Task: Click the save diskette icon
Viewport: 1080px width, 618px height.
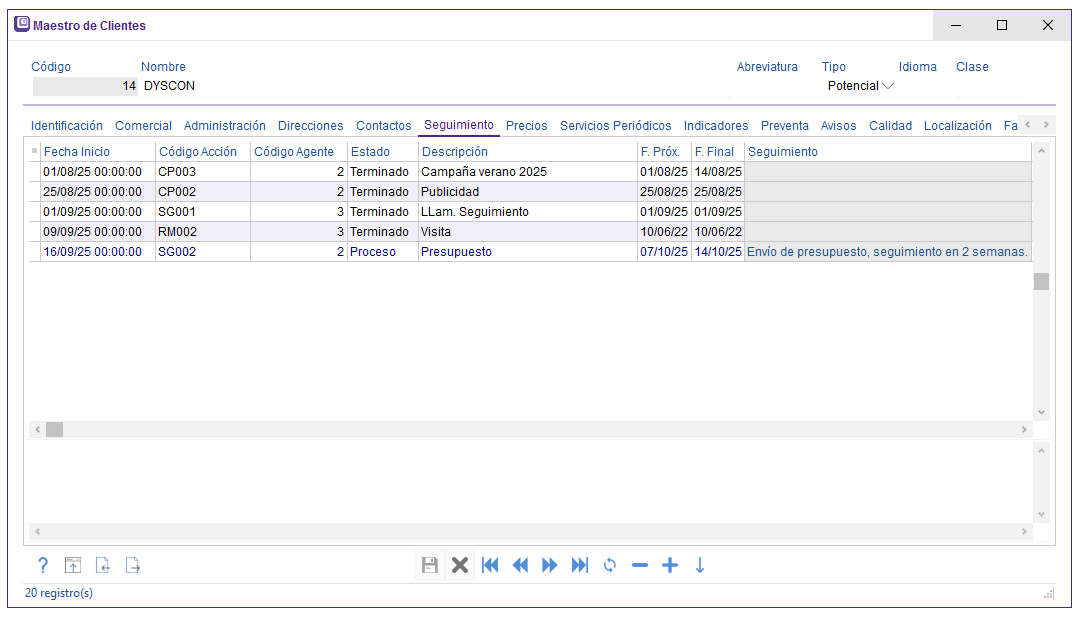Action: pos(430,565)
